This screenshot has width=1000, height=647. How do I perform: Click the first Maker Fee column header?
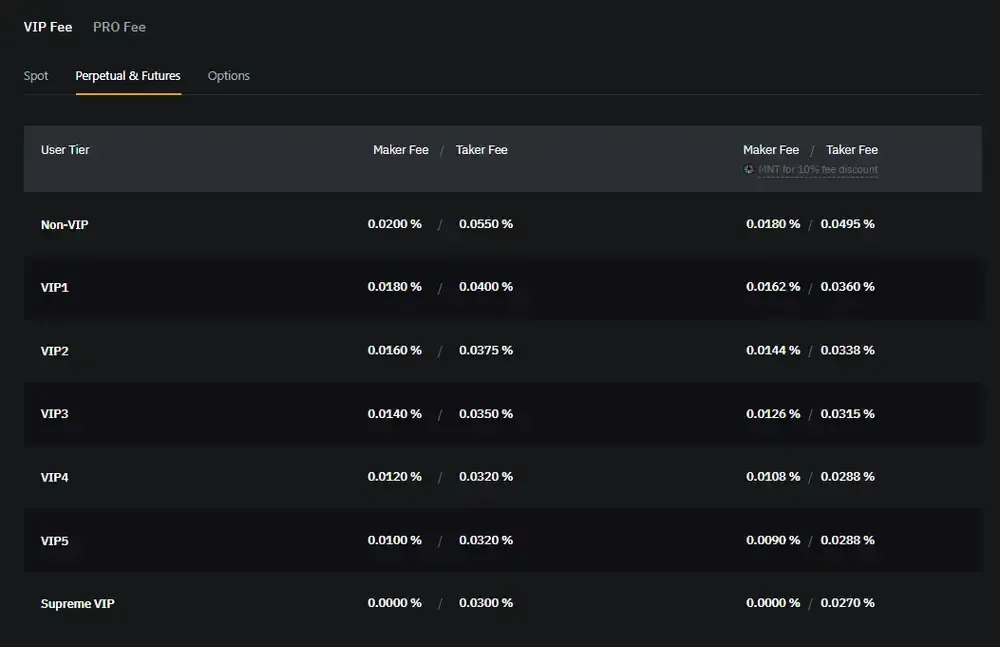pyautogui.click(x=400, y=150)
